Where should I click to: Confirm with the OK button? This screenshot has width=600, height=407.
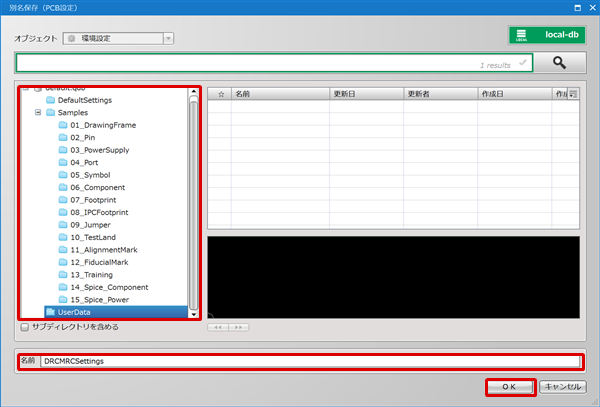(509, 387)
